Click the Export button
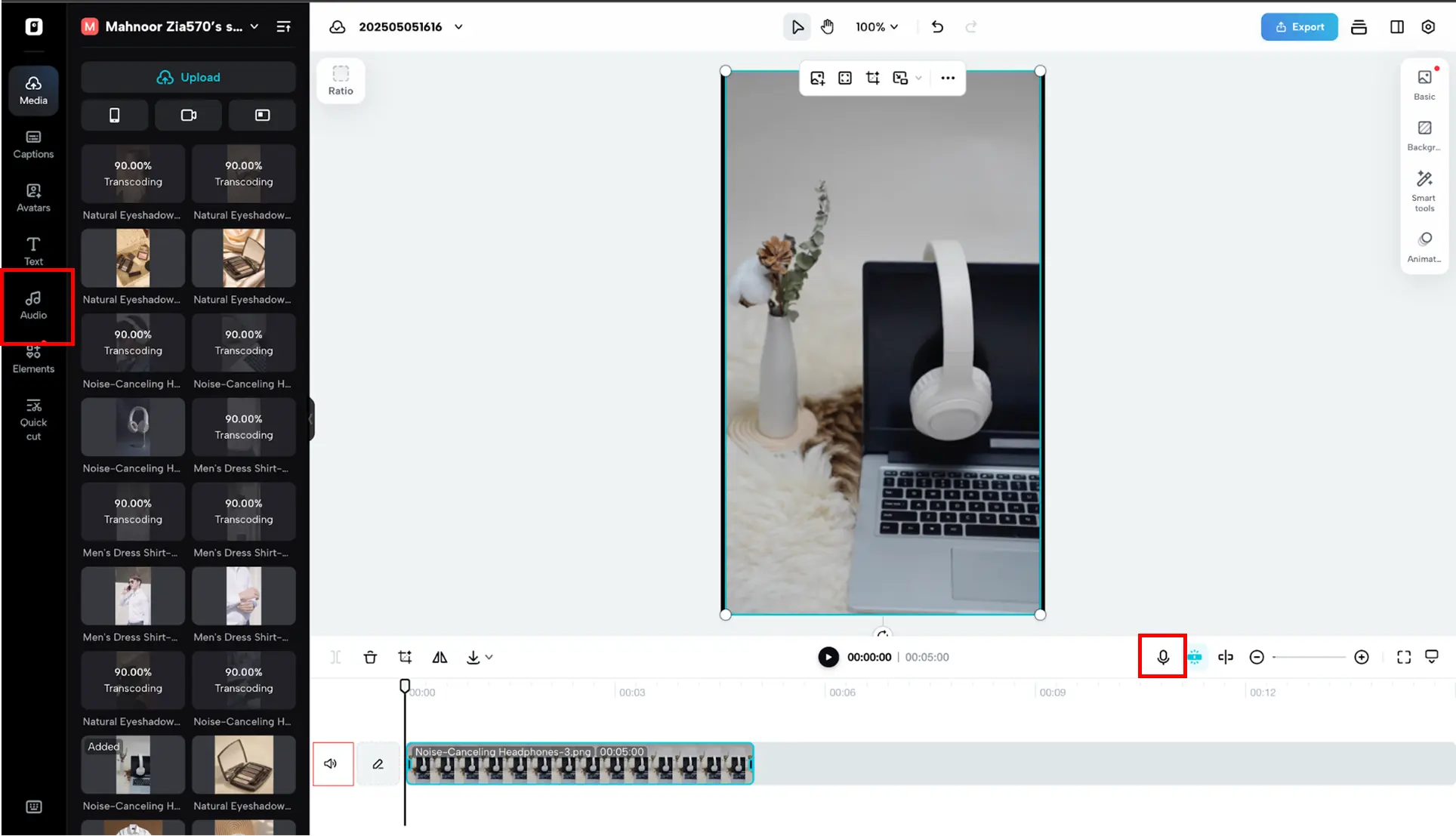 1299,26
